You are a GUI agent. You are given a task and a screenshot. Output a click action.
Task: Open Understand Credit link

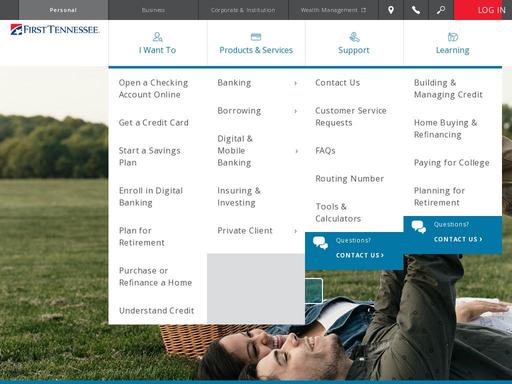tap(156, 311)
